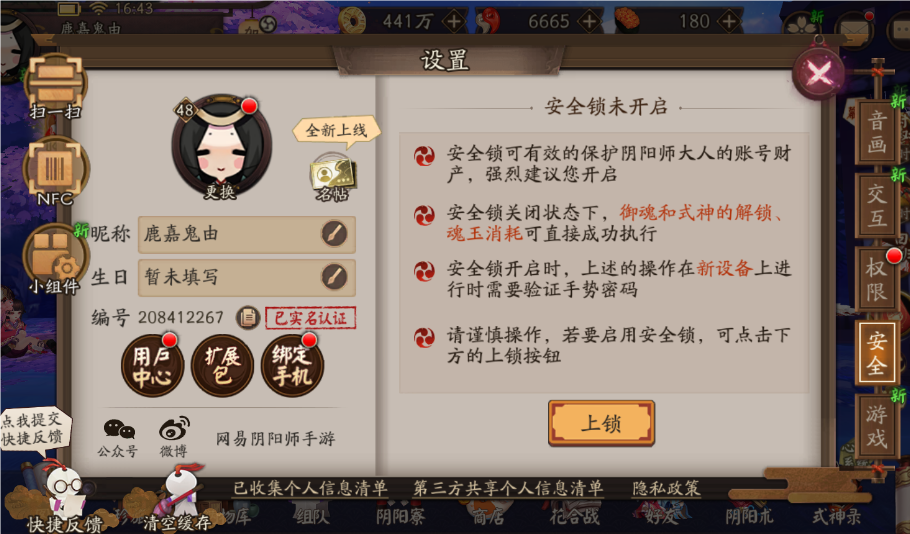Viewport: 910px width, 534px height.
Task: Open the 微博 Weibo icon
Action: point(174,437)
